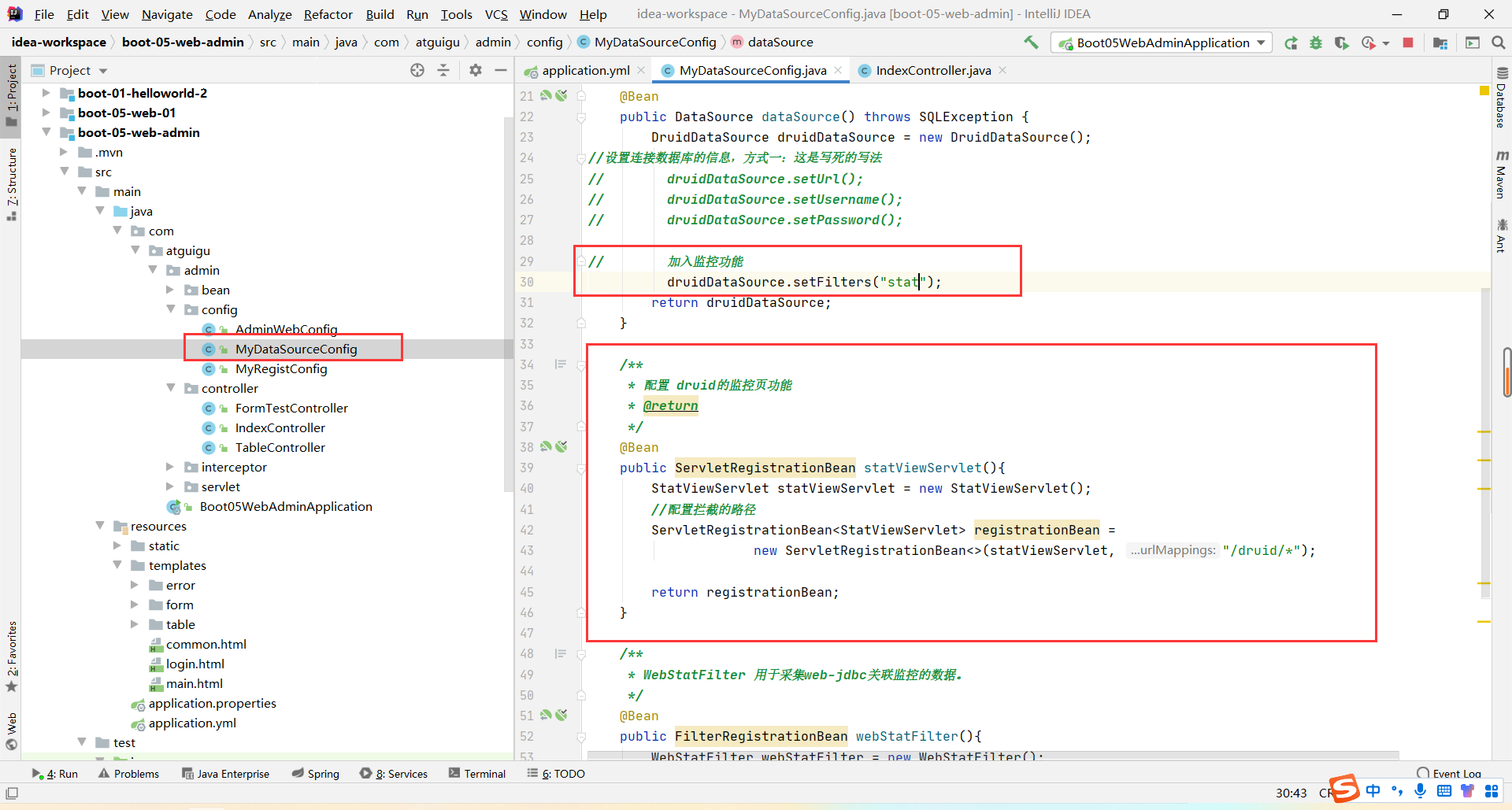This screenshot has height=810, width=1512.
Task: Click the Debug bug icon in toolbar
Action: [x=1316, y=43]
